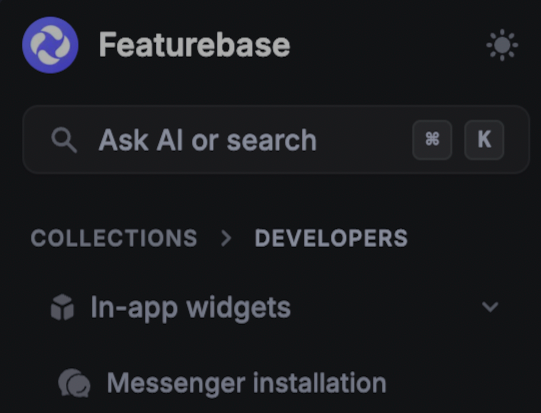
Task: Focus the Ask AI or search field
Action: tap(276, 140)
